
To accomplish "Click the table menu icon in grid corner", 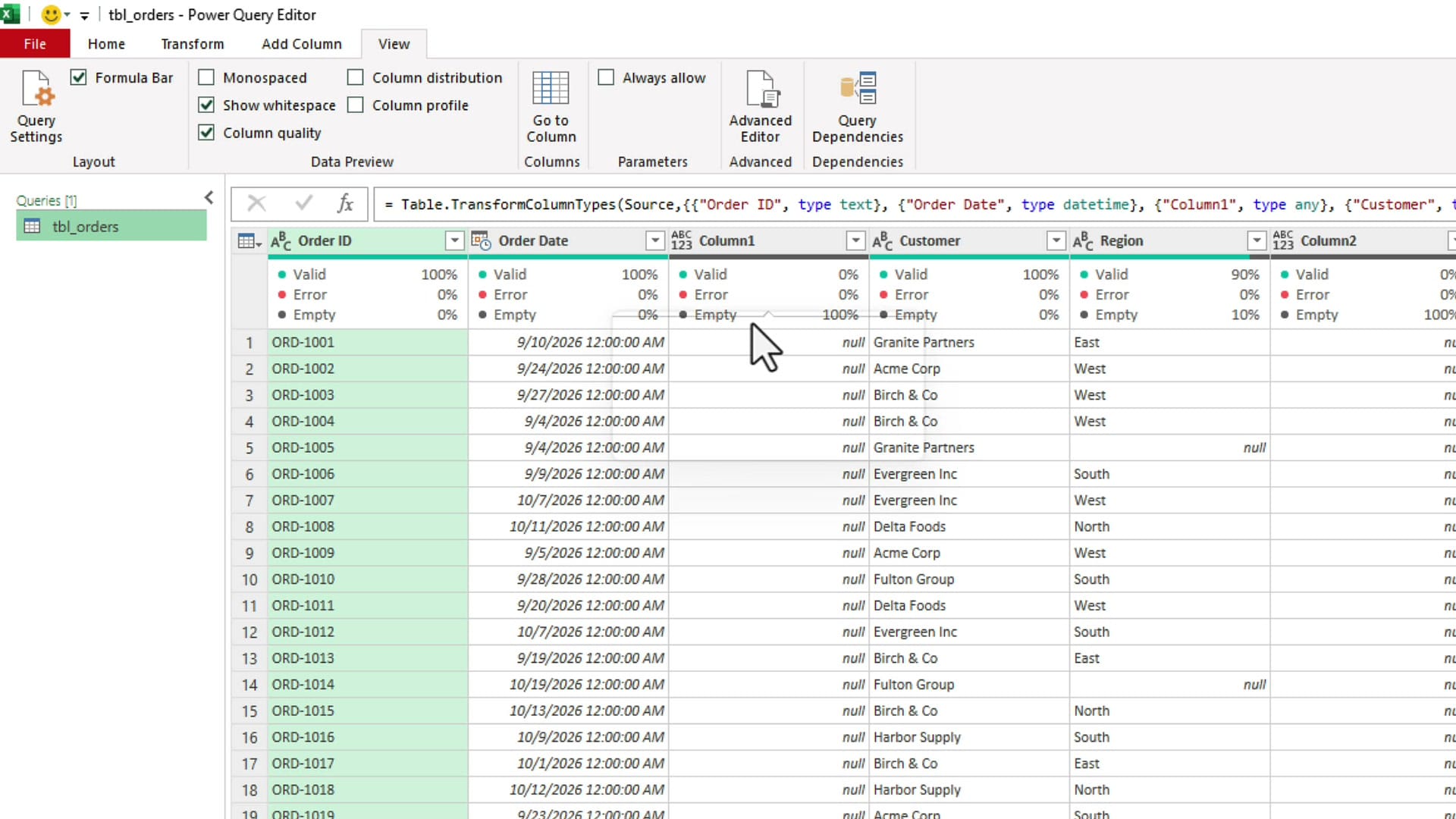I will click(x=249, y=241).
